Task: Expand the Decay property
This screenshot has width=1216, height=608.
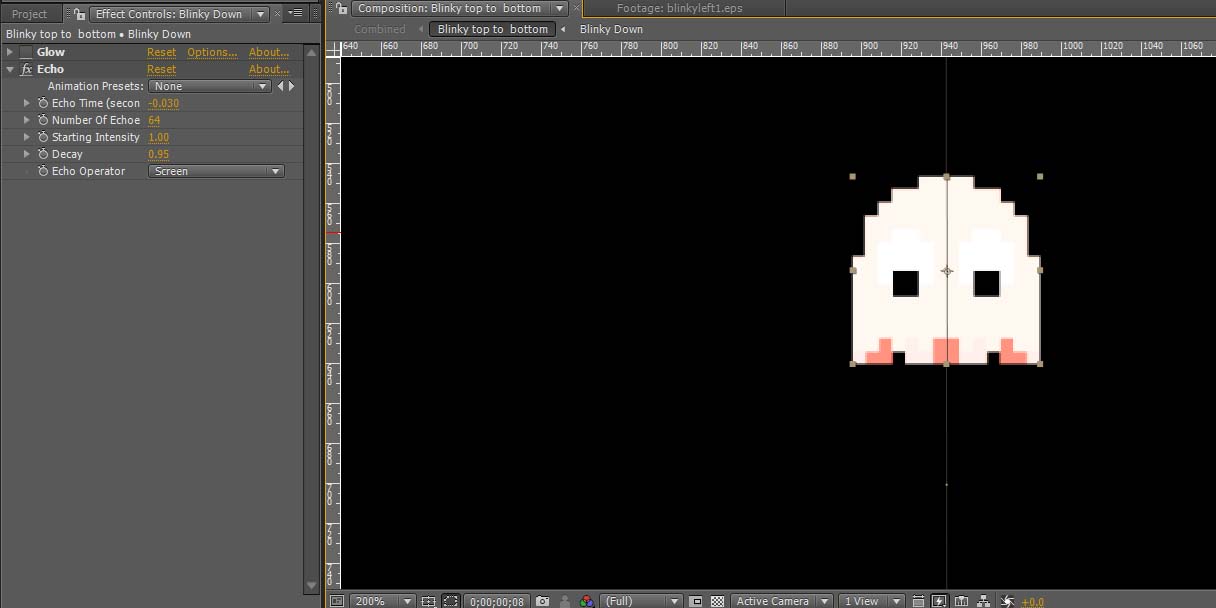Action: [28, 154]
